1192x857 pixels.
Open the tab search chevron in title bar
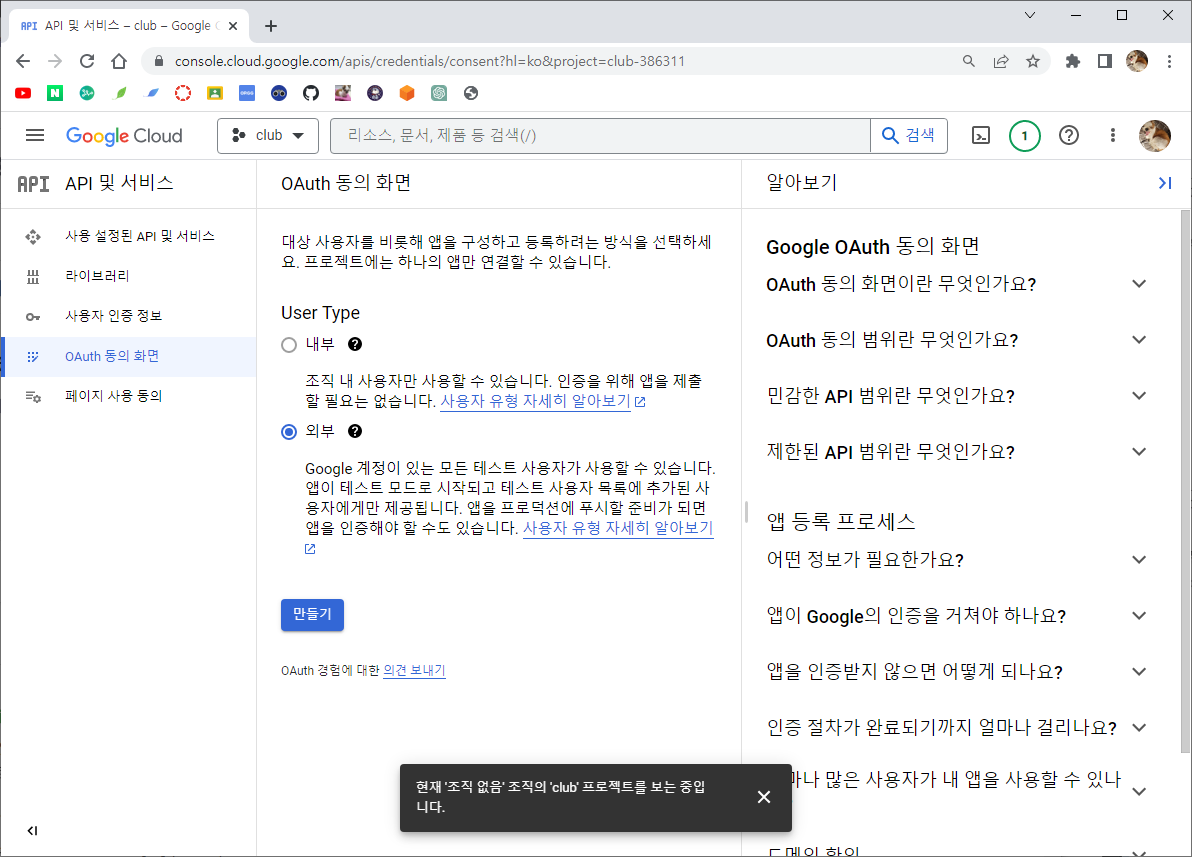tap(1030, 15)
